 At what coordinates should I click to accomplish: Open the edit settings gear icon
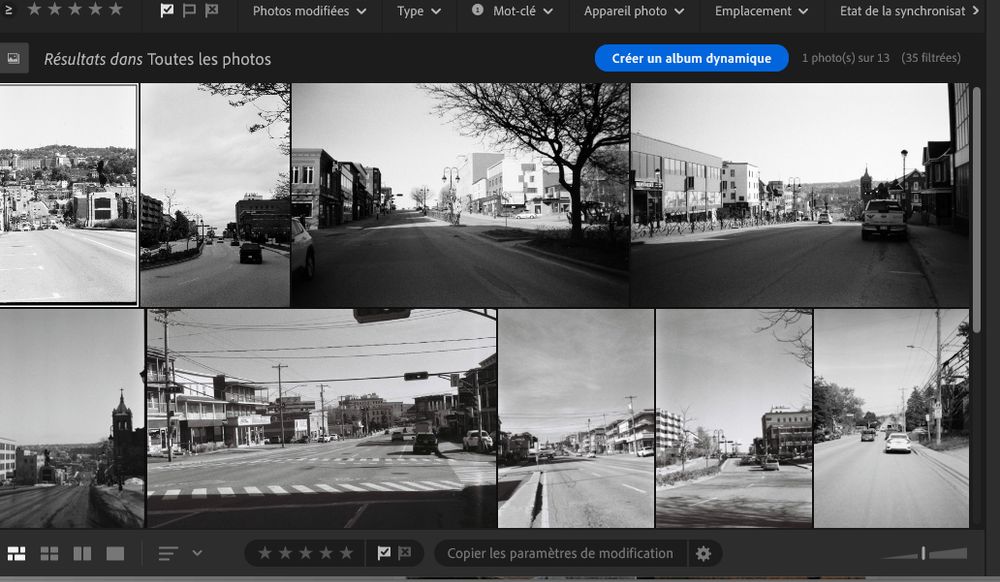(705, 553)
